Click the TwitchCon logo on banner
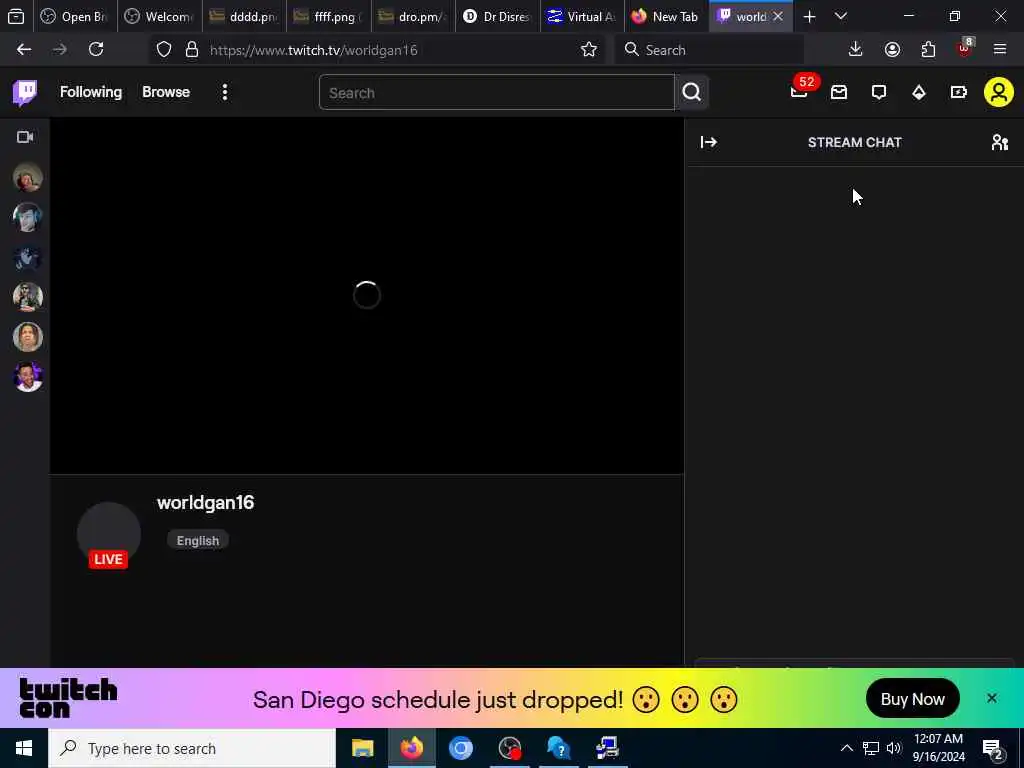The image size is (1024, 768). click(68, 698)
